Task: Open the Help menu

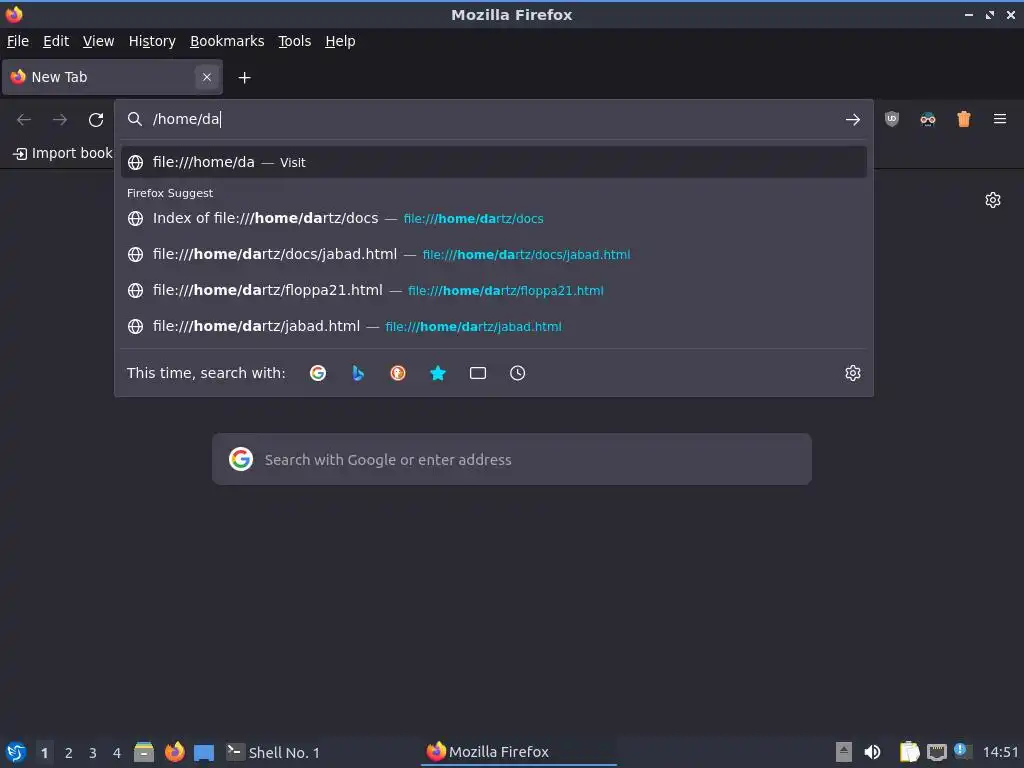Action: (340, 41)
